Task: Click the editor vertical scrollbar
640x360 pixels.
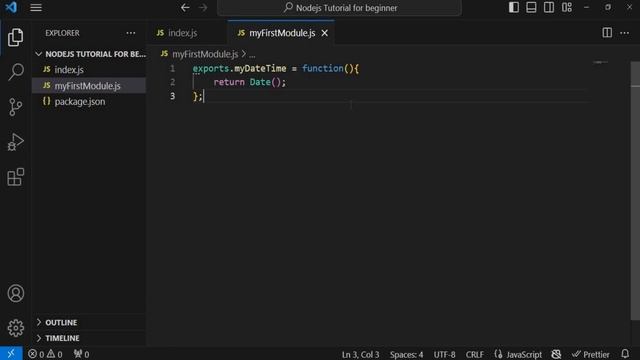Action: [635, 191]
